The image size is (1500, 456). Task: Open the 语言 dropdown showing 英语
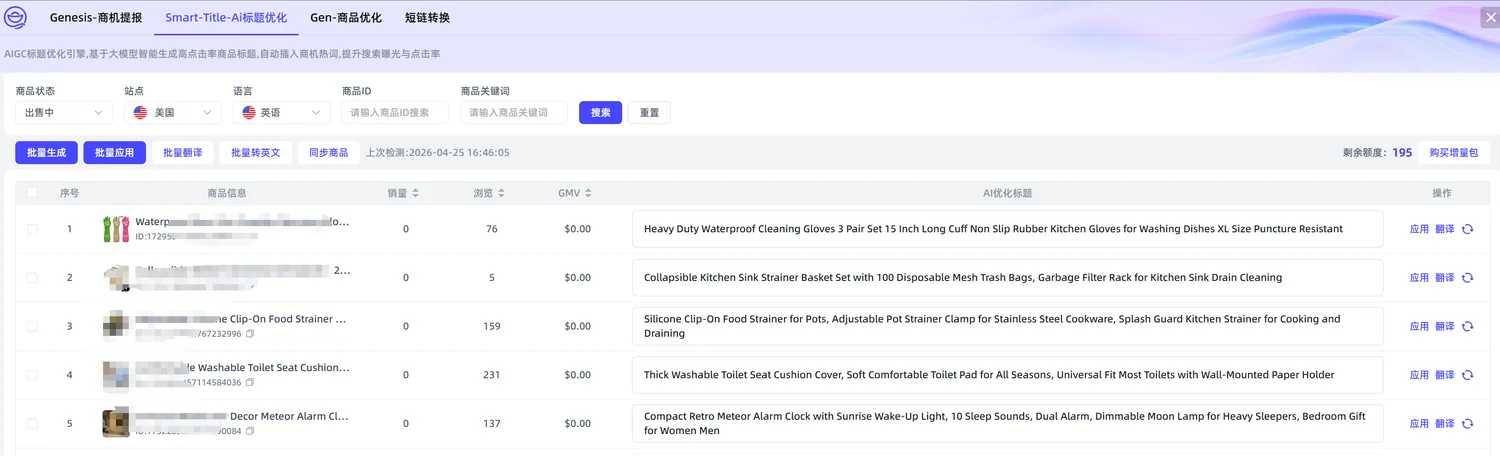point(281,113)
